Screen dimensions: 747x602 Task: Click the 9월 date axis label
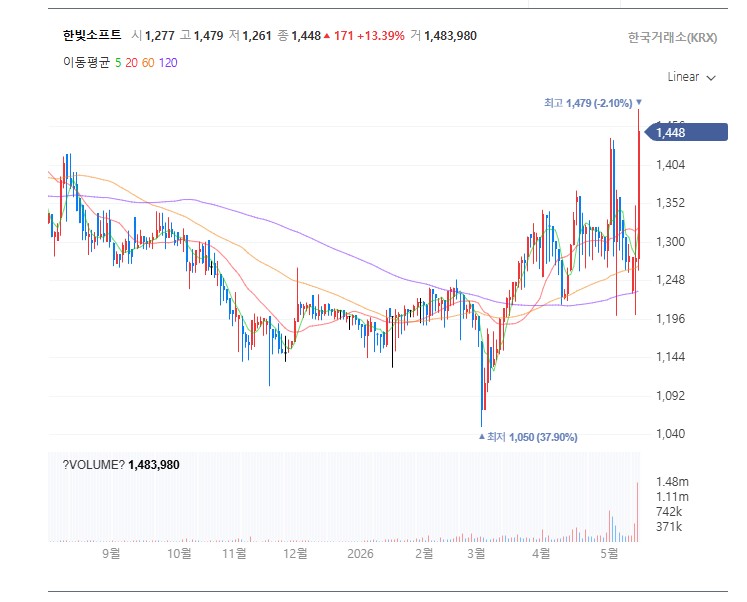(111, 553)
